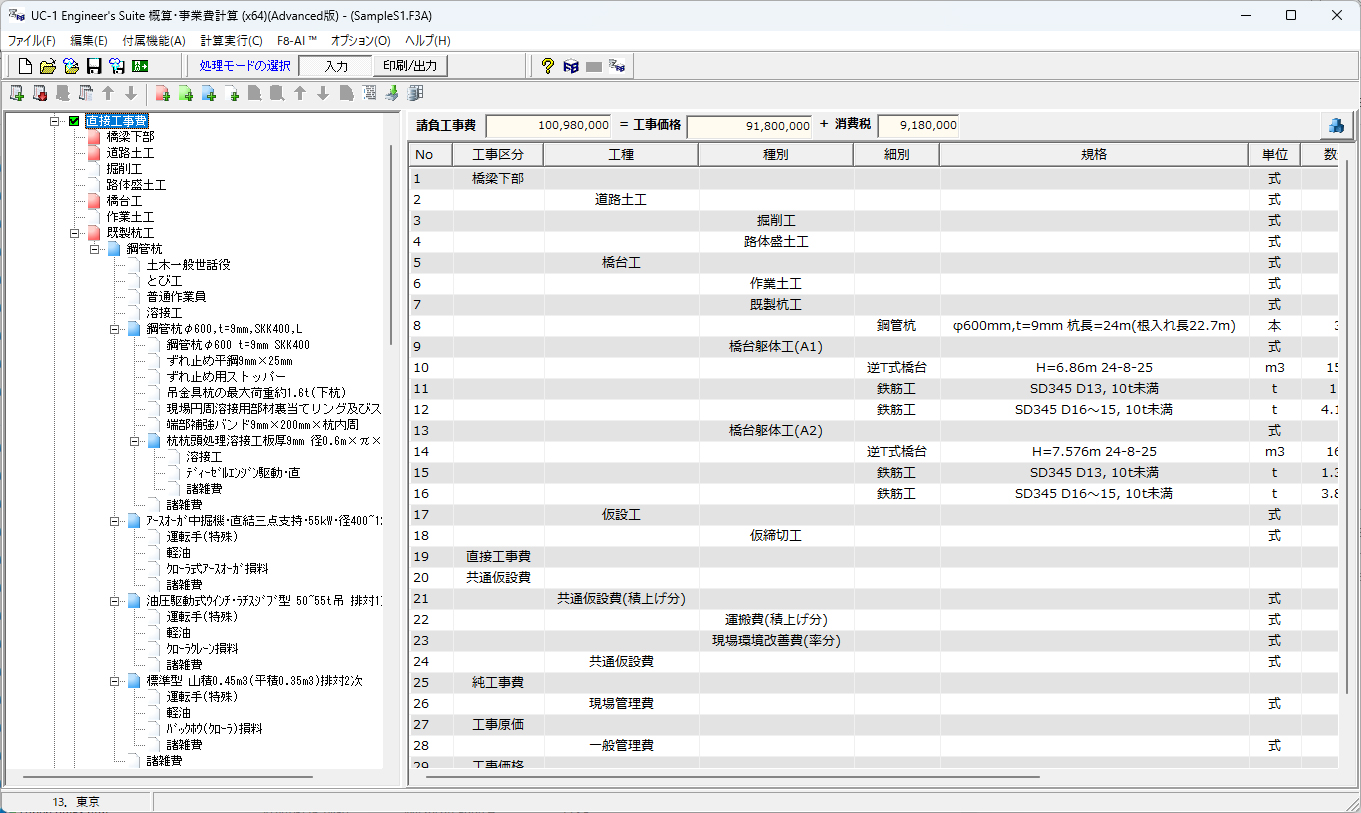
Task: Open the ファイル(F) menu
Action: coord(32,41)
